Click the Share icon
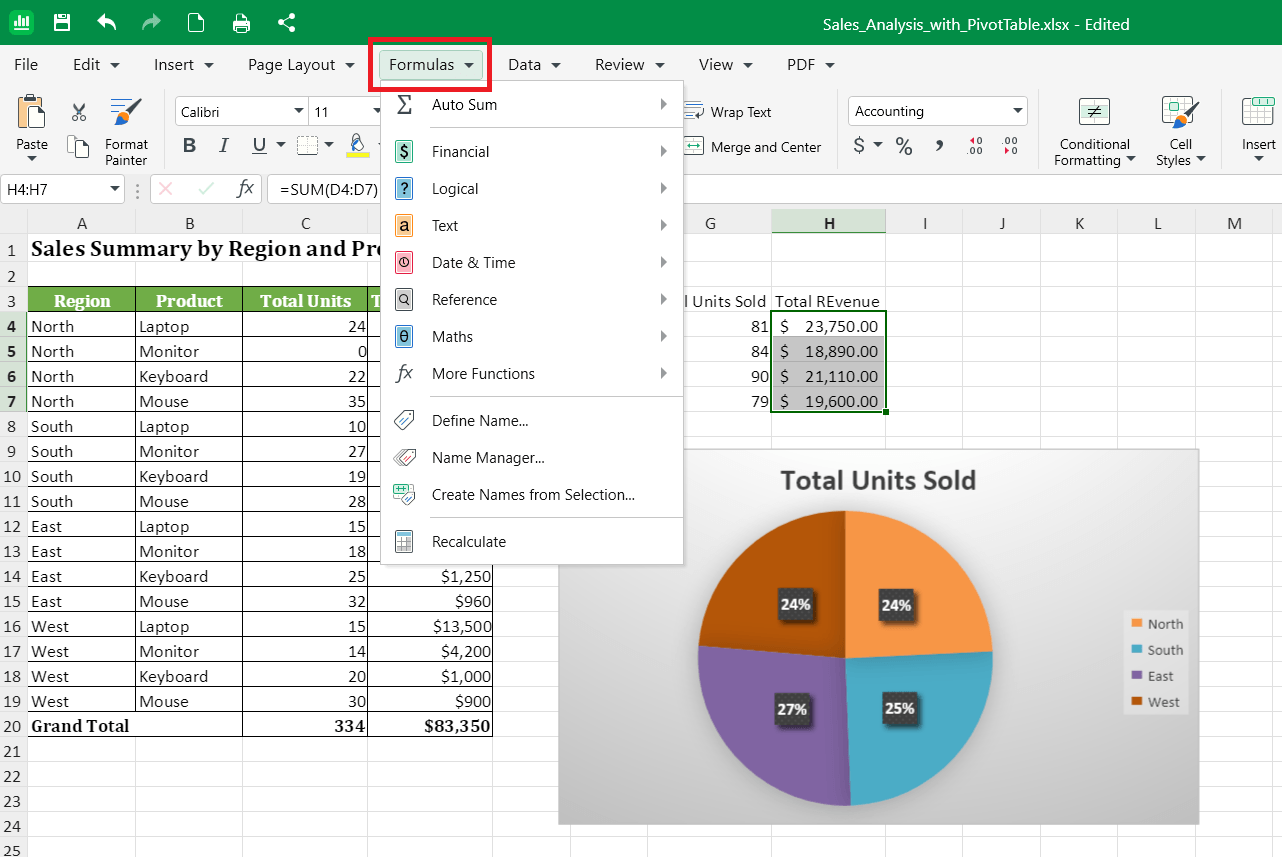1282x857 pixels. click(286, 22)
